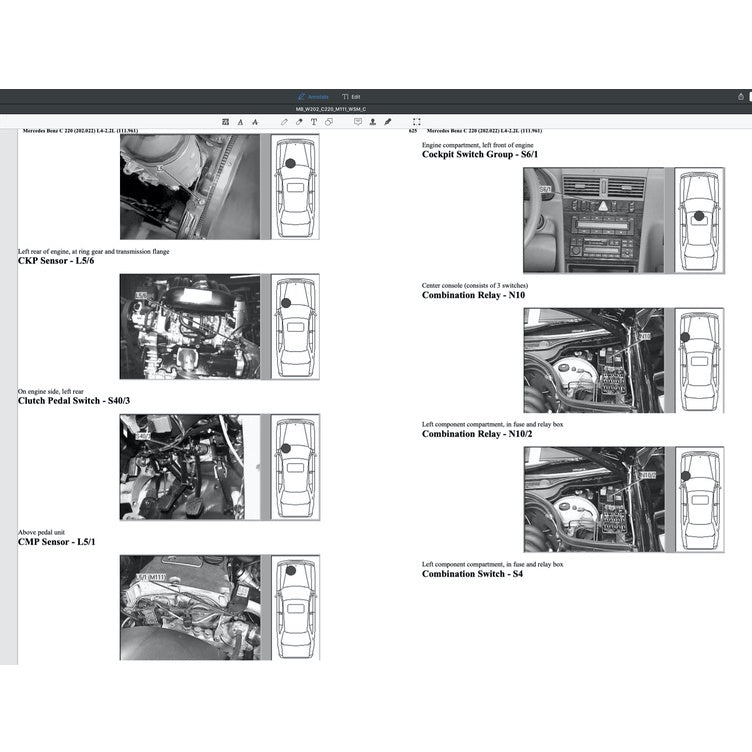Open the shapes tool
Viewport: 752px width, 752px height.
pos(329,121)
